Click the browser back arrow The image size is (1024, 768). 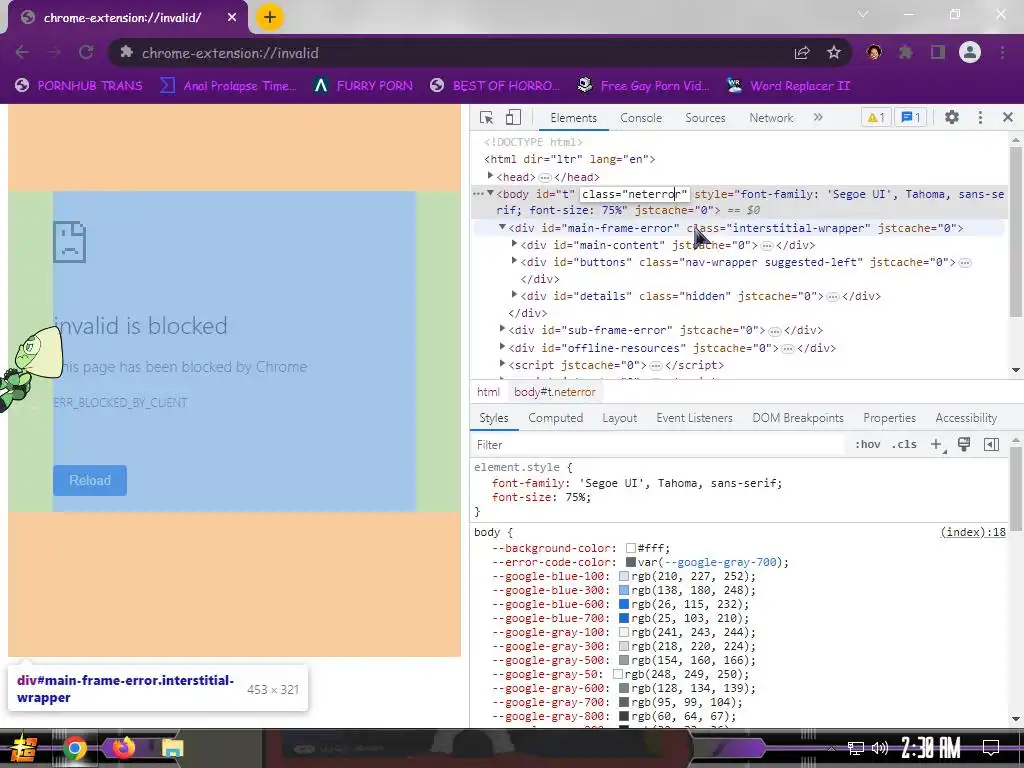[x=22, y=52]
